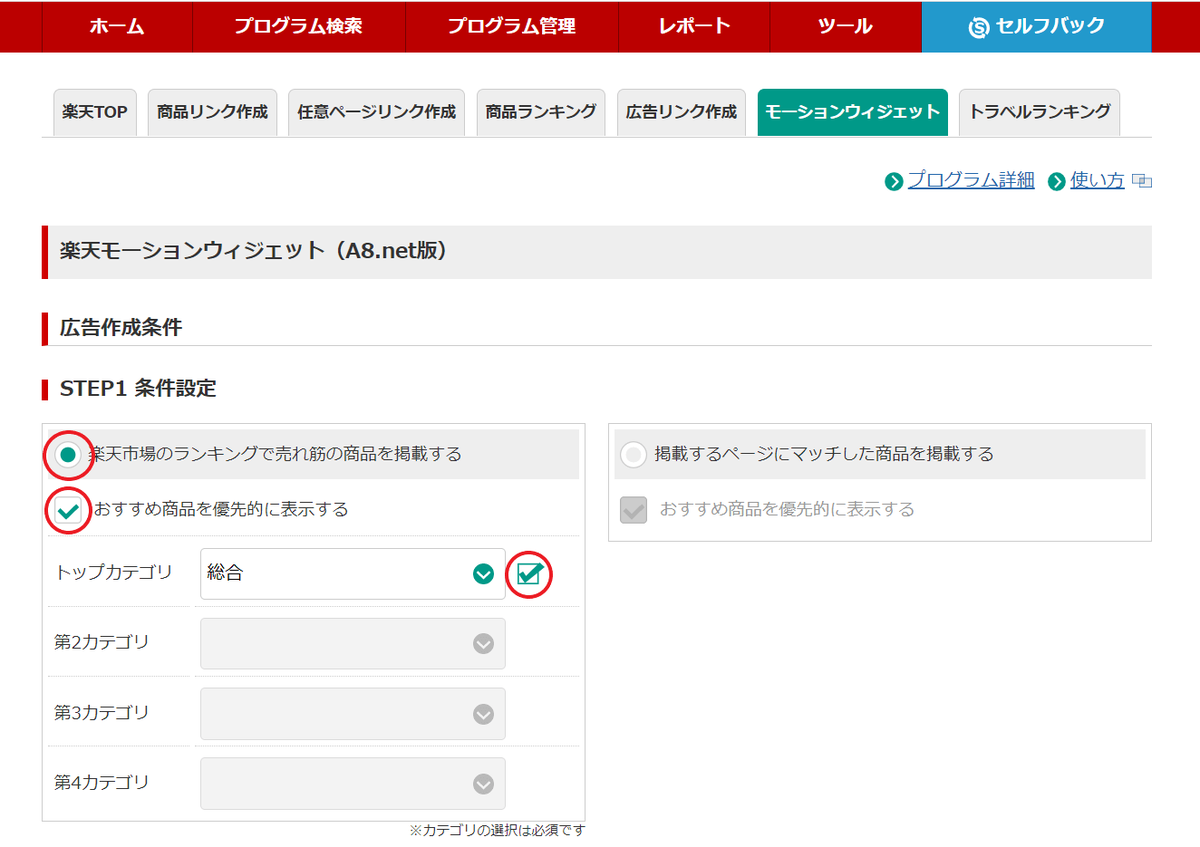The image size is (1200, 847).
Task: Open the プログラム詳細 link
Action: [971, 180]
